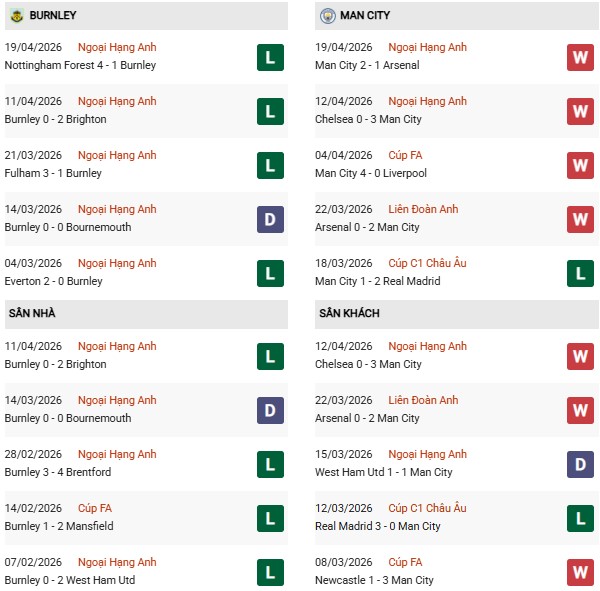Click the L badge for Burnley–Mansfield match
The width and height of the screenshot is (600, 591).
pyautogui.click(x=270, y=518)
